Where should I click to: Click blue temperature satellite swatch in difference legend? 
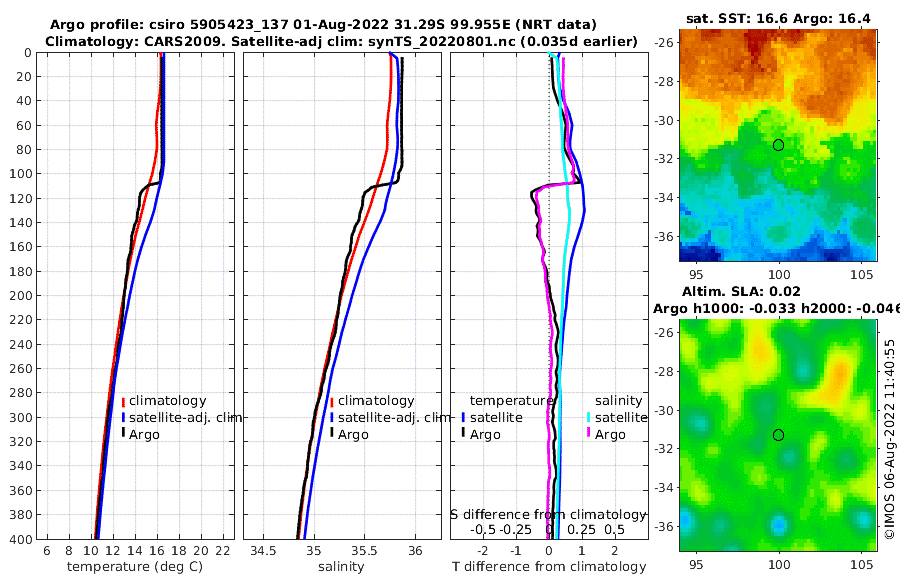pos(463,417)
